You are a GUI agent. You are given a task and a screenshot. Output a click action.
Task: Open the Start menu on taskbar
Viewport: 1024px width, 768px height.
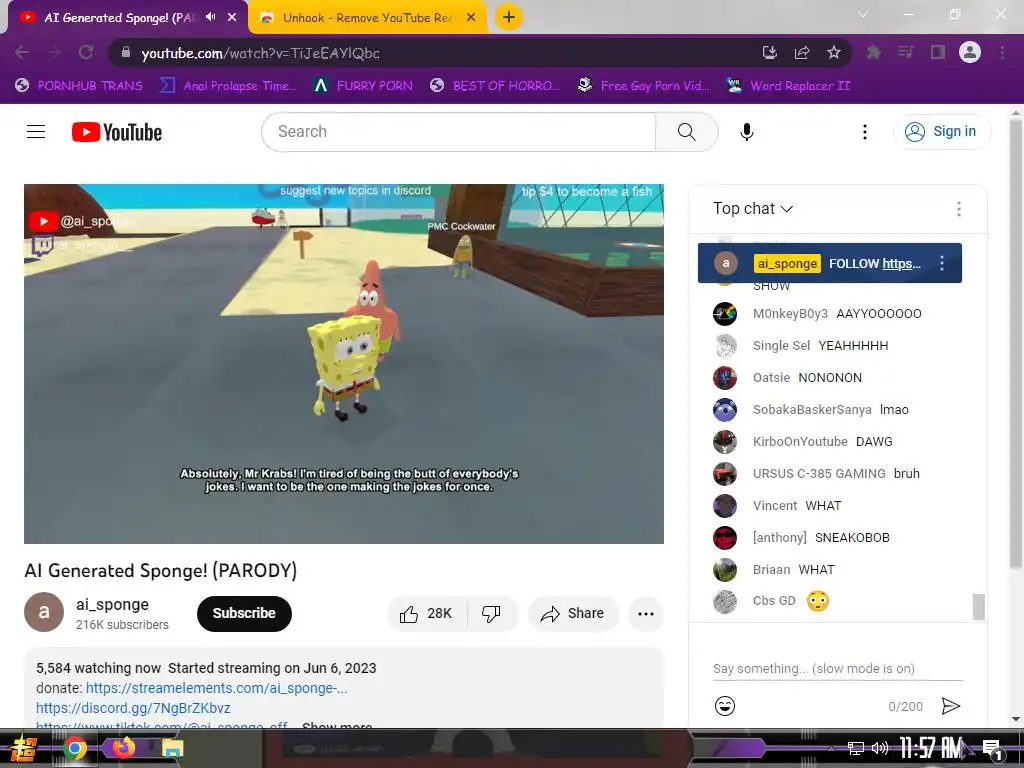pyautogui.click(x=24, y=748)
